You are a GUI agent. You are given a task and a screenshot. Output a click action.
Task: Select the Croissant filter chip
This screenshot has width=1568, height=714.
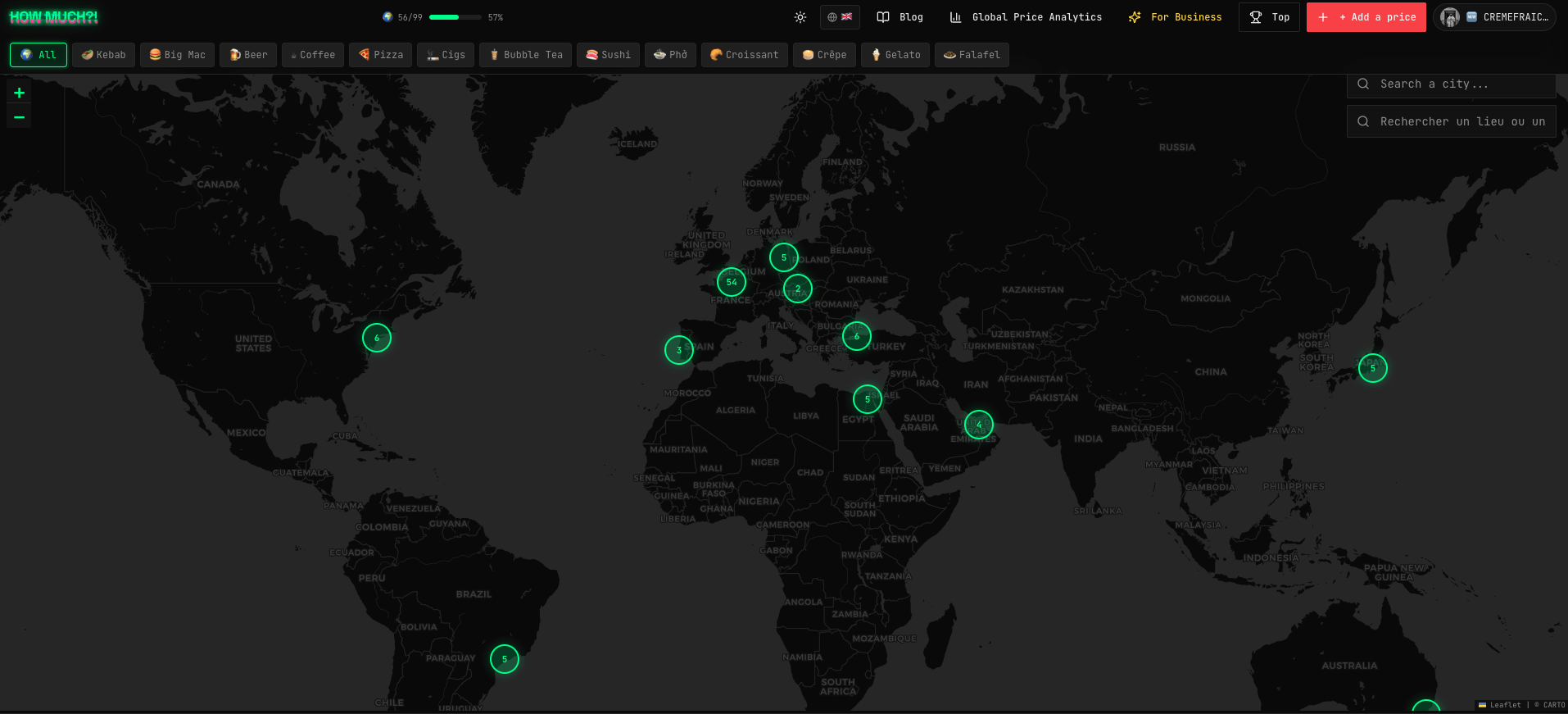point(745,55)
